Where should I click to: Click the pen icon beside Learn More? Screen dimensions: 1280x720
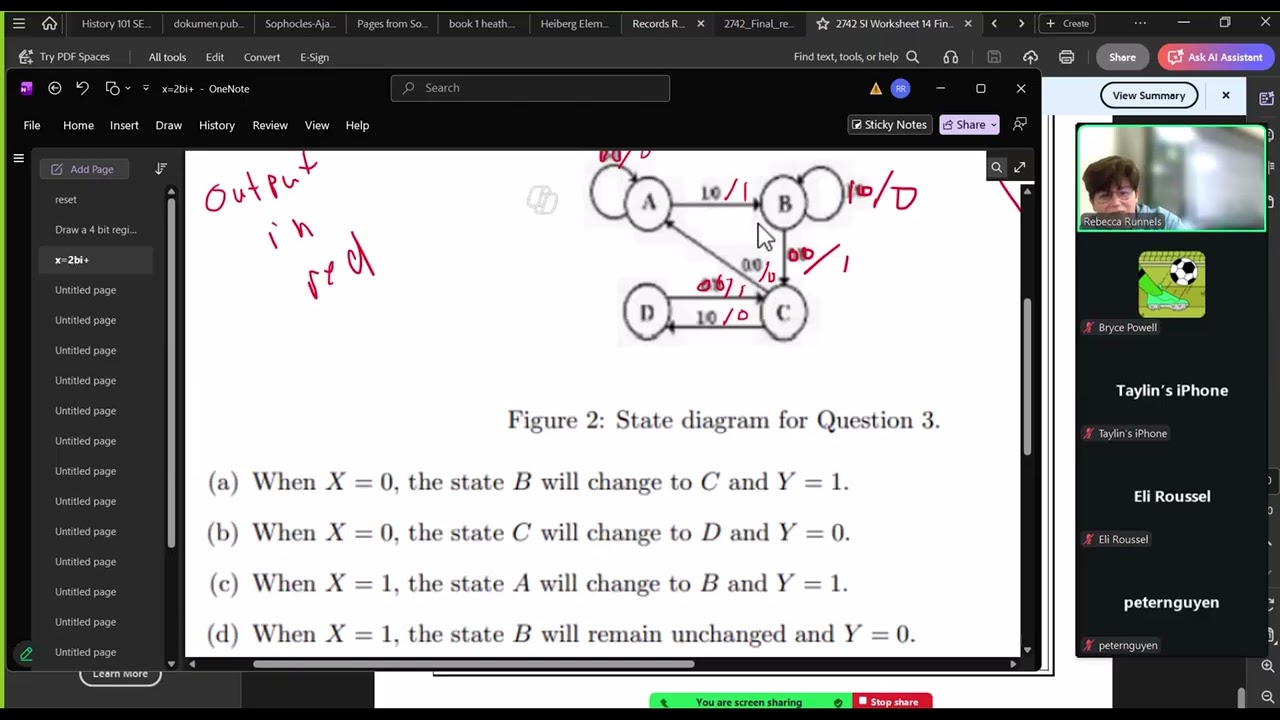point(26,654)
